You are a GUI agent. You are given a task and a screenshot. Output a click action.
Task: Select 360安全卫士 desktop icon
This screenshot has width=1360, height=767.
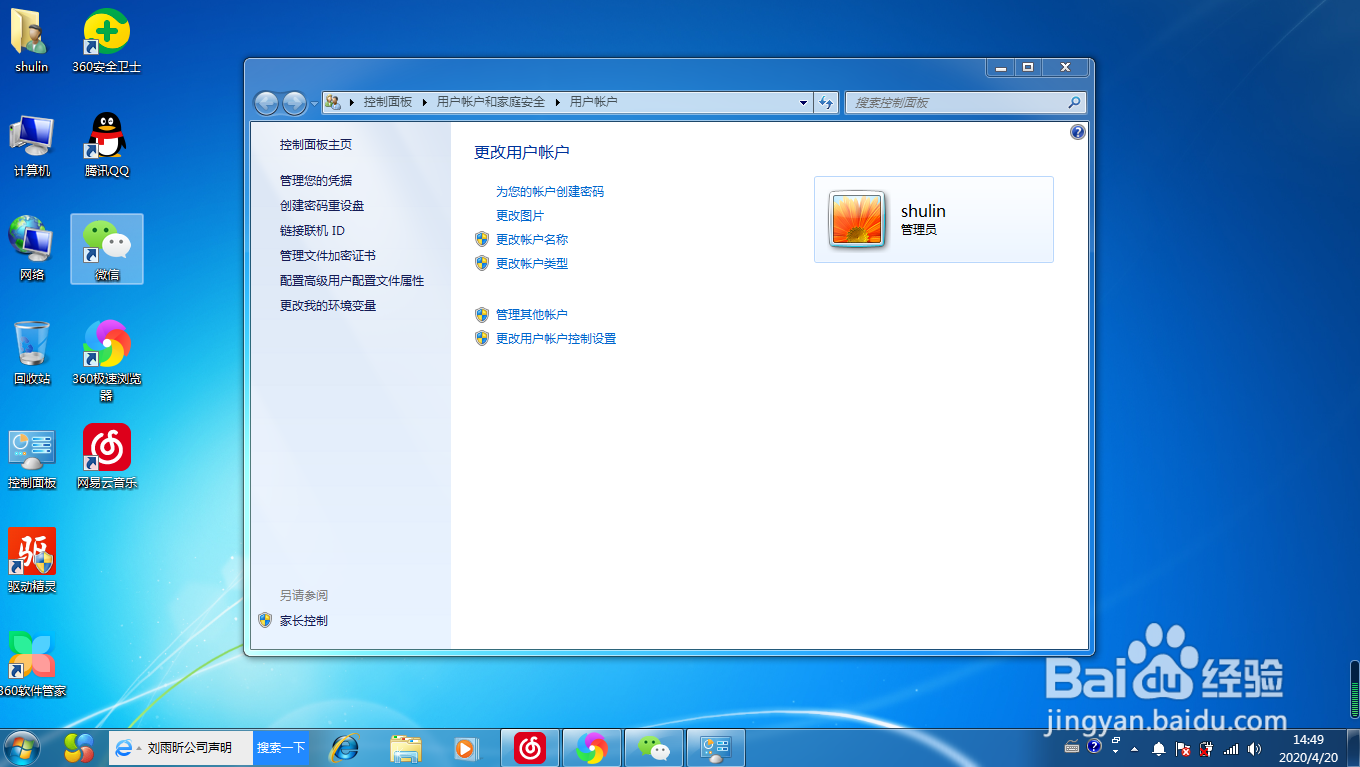click(x=107, y=41)
